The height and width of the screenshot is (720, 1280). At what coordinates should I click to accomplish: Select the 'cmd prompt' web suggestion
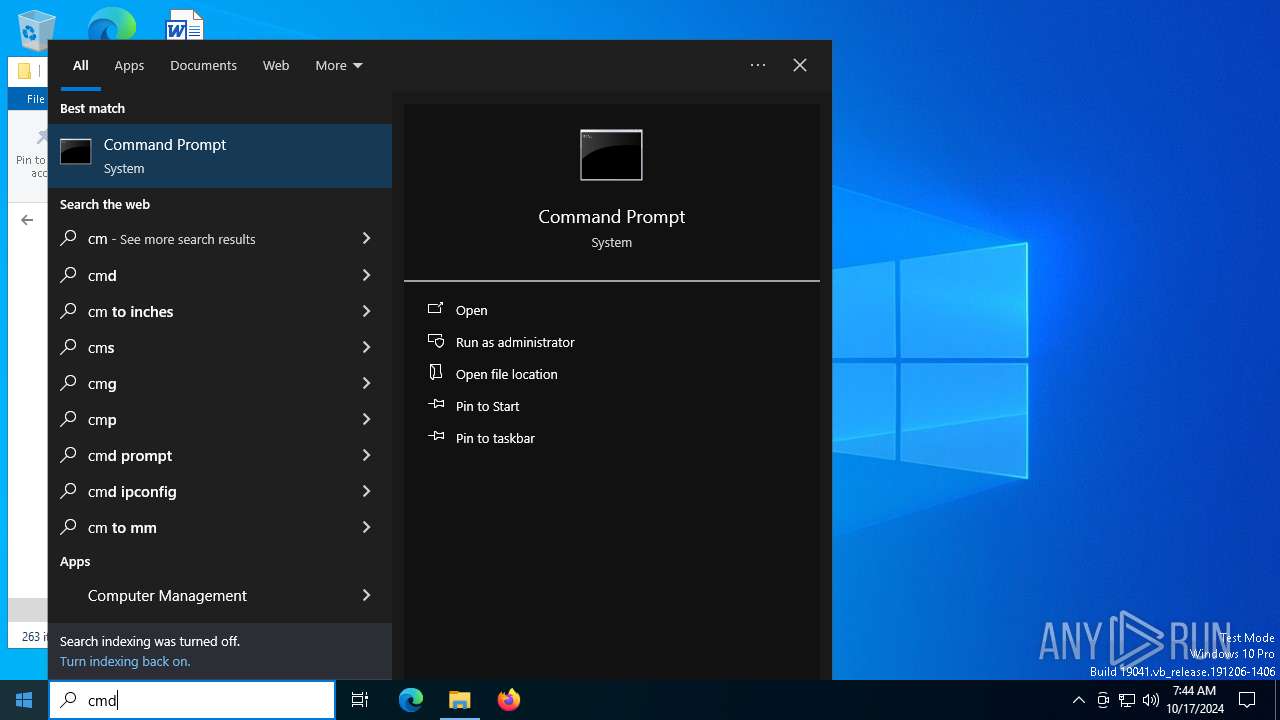220,455
